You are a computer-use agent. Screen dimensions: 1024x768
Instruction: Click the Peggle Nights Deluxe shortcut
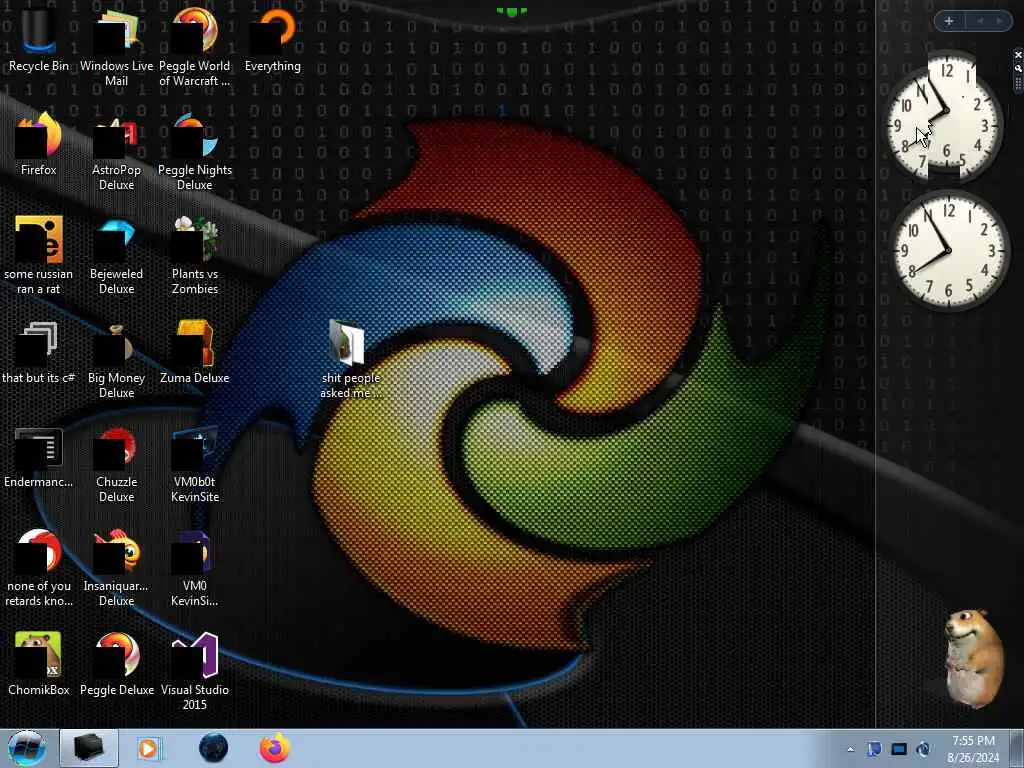195,150
